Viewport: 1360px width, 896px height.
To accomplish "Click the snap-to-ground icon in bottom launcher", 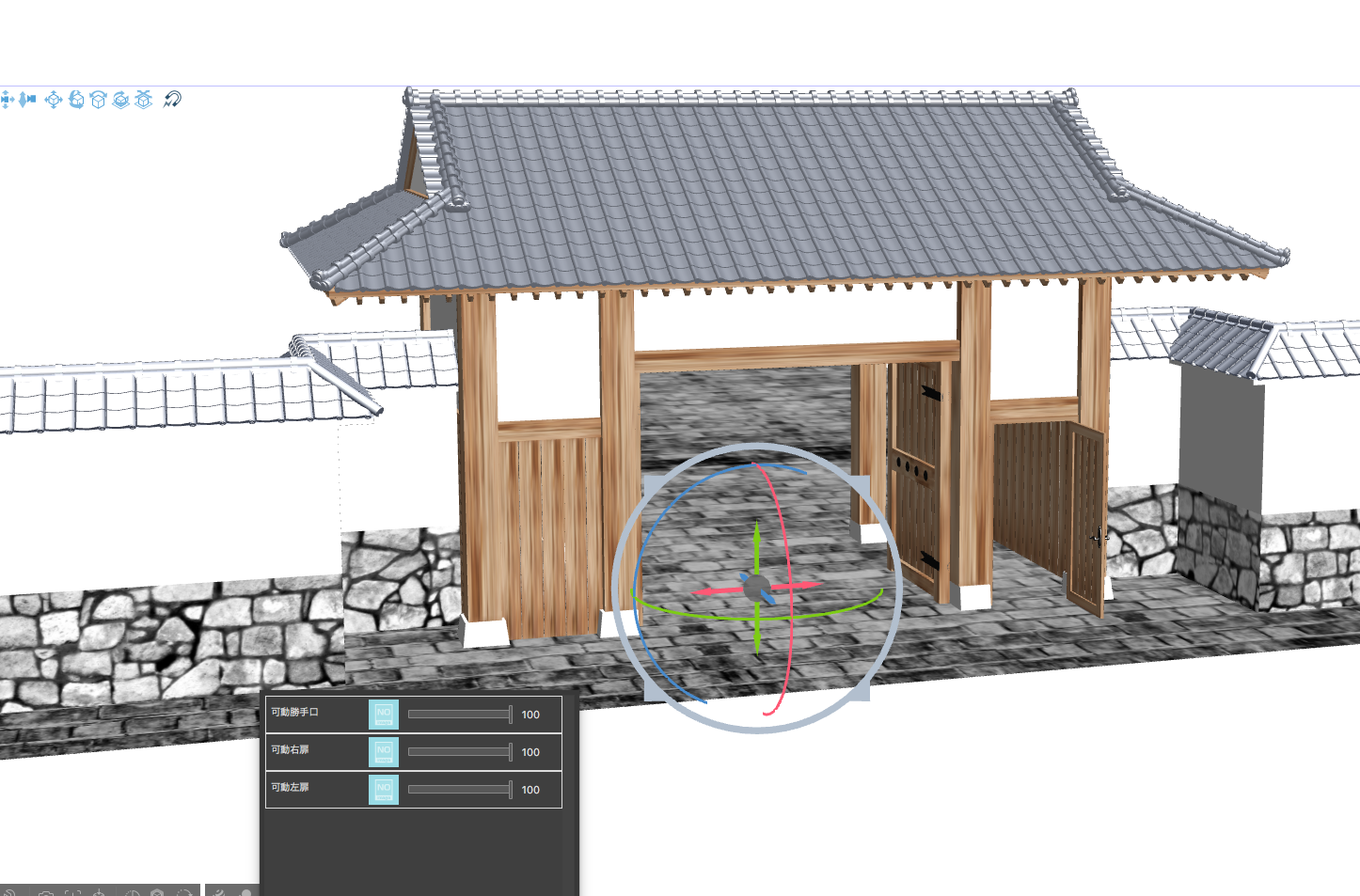I will coord(99,891).
